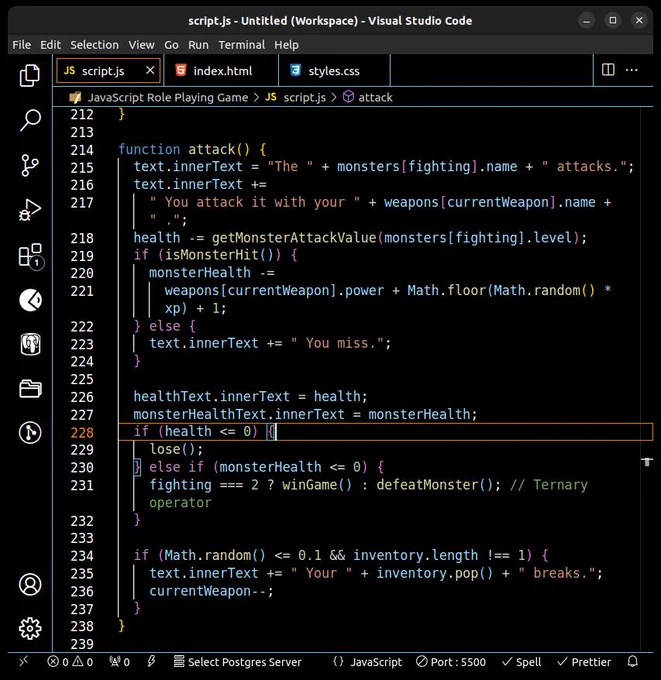Viewport: 661px width, 680px height.
Task: Switch to the index.html tab
Action: click(x=220, y=71)
